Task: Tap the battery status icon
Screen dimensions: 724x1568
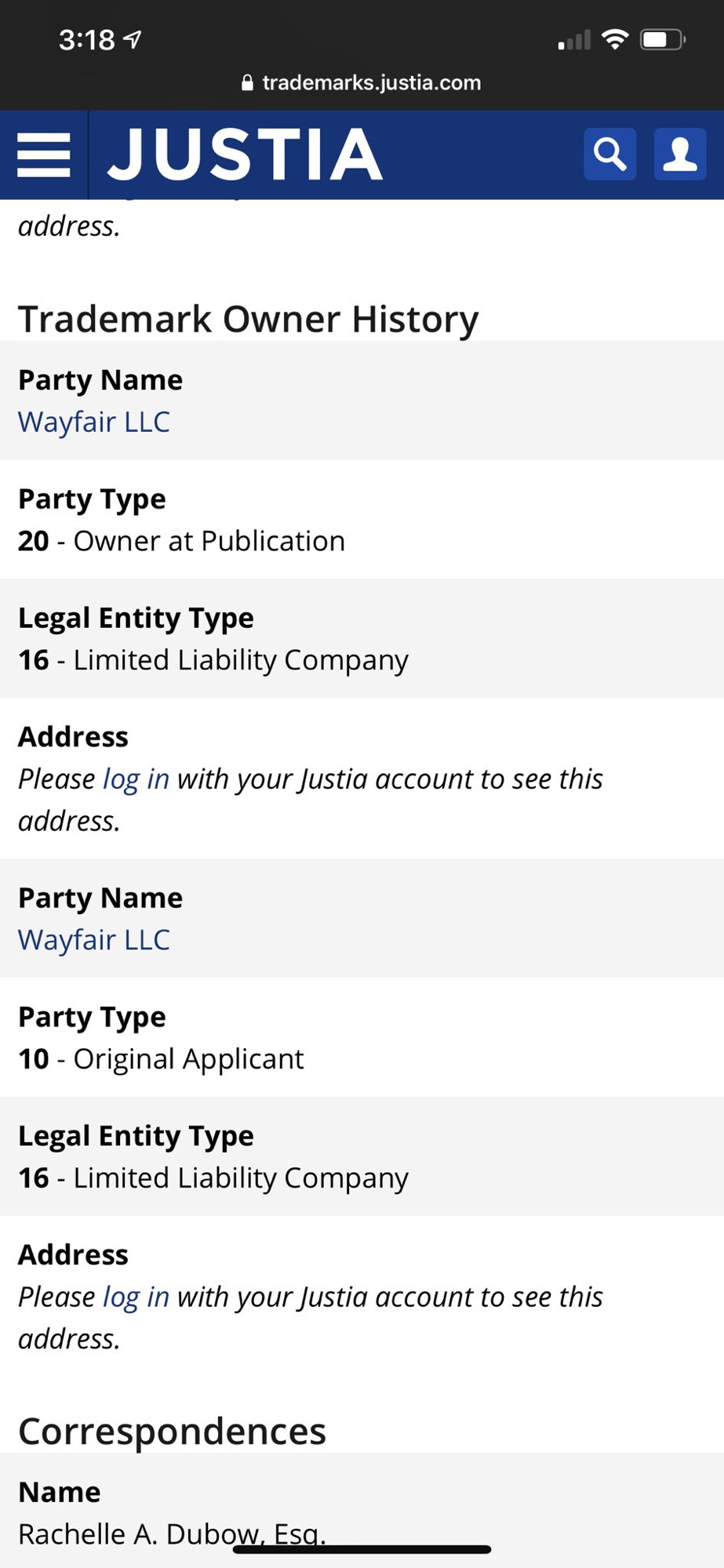Action: pos(662,39)
